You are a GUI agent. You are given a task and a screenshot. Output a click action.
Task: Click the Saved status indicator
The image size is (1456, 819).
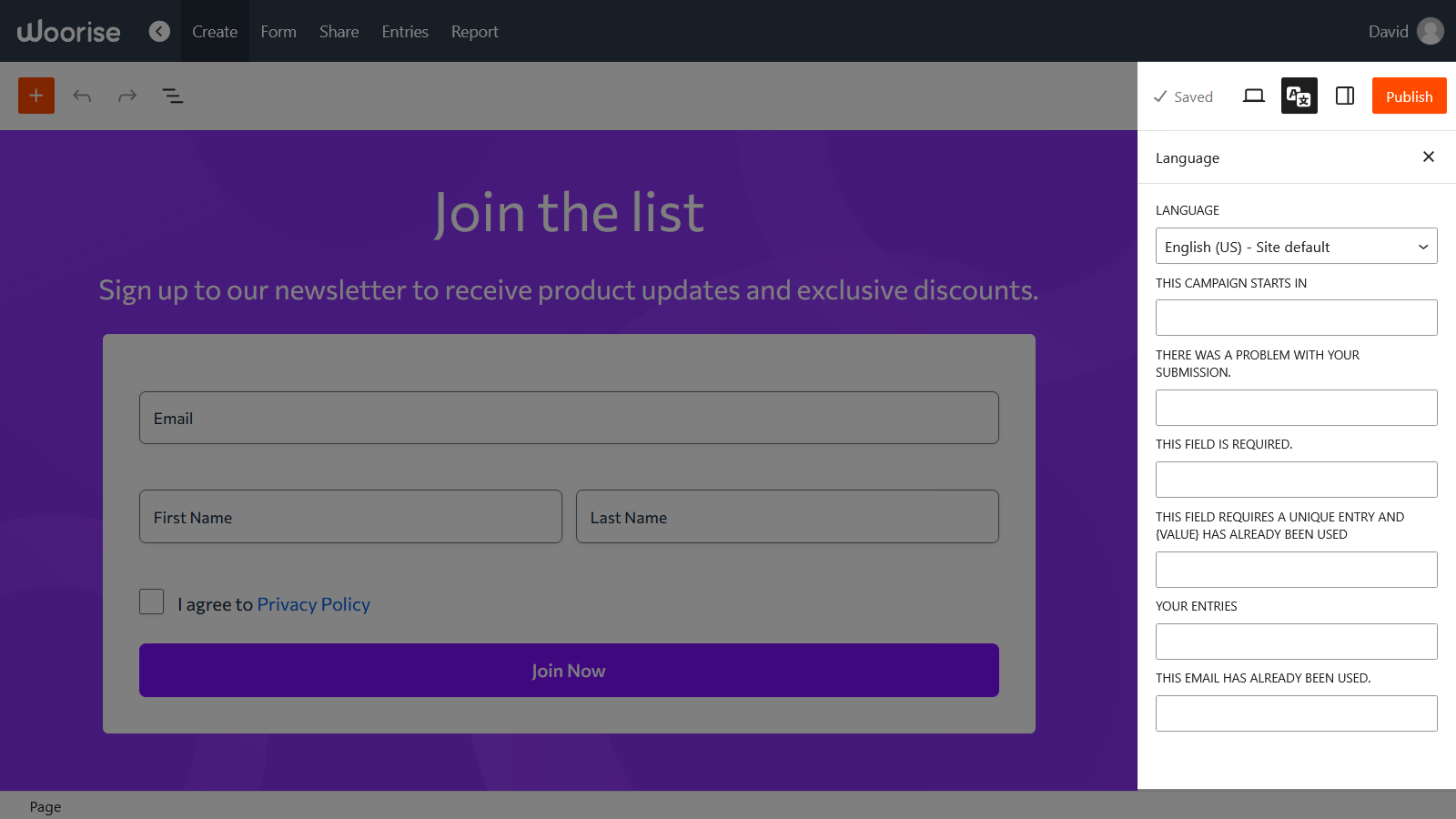coord(1183,96)
